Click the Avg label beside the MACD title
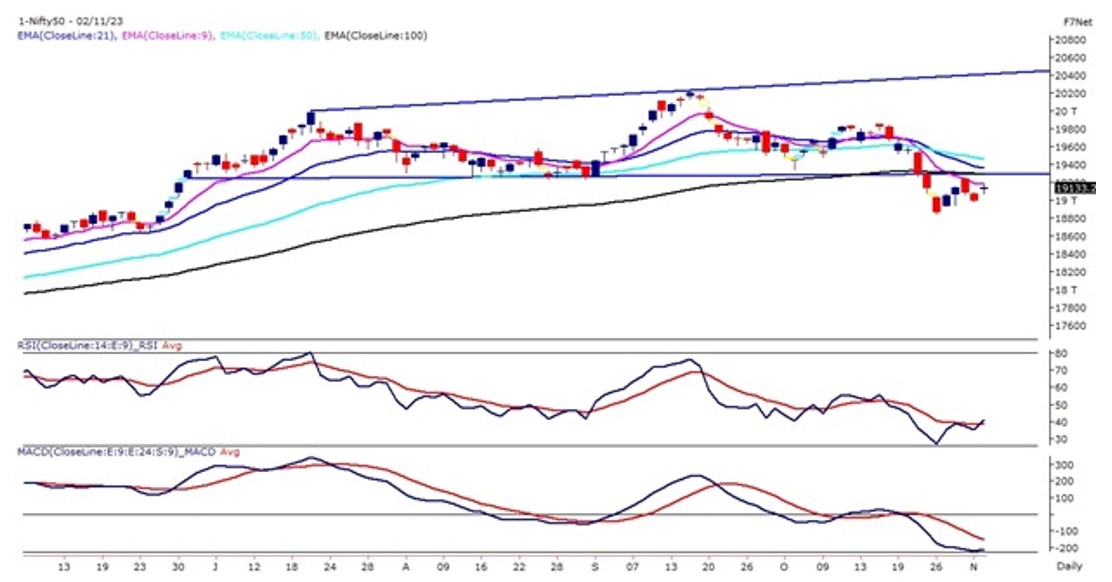Image resolution: width=1112 pixels, height=582 pixels. pyautogui.click(x=230, y=452)
